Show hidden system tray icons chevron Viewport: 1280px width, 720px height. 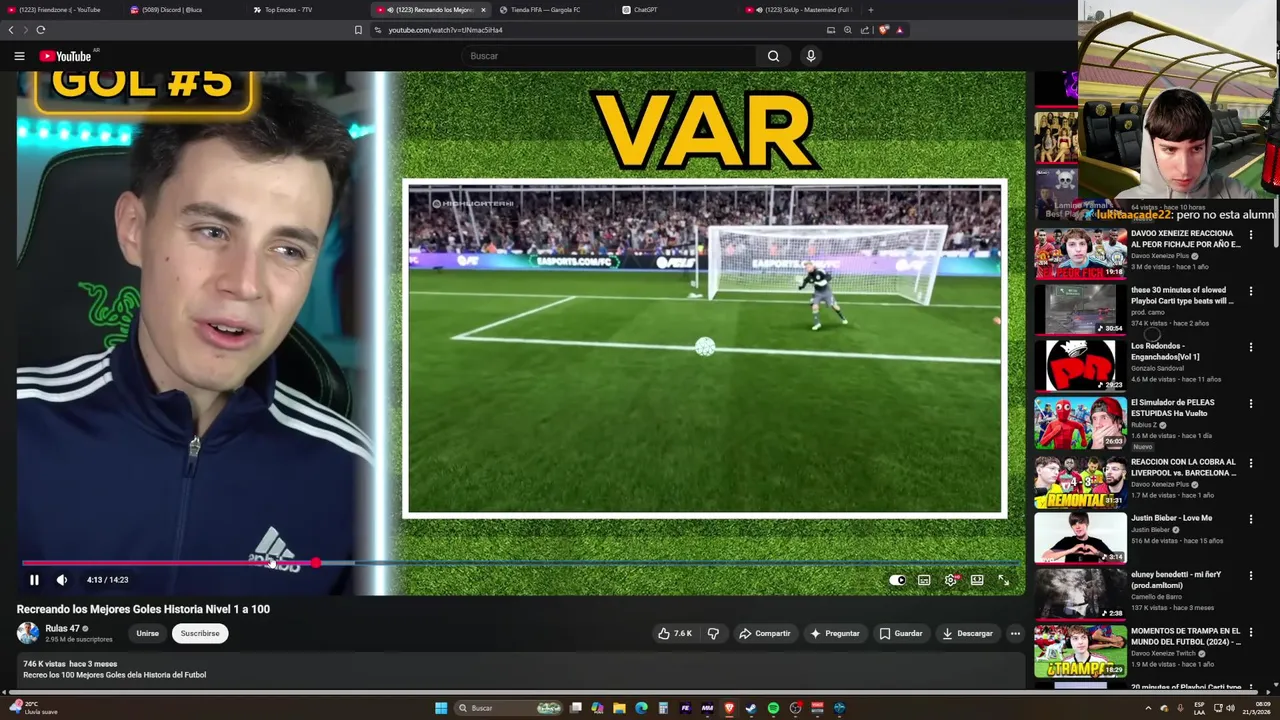pyautogui.click(x=1148, y=708)
